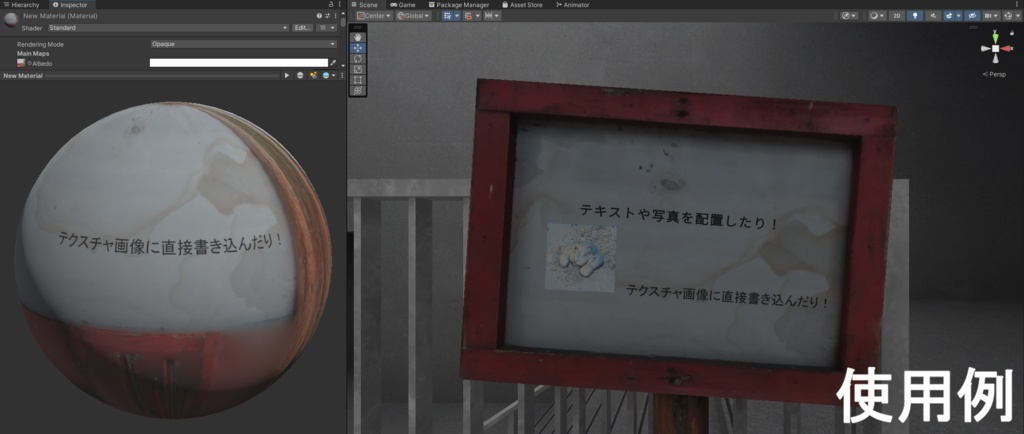Click the scene audio toggle icon
The image size is (1024, 434).
point(933,16)
